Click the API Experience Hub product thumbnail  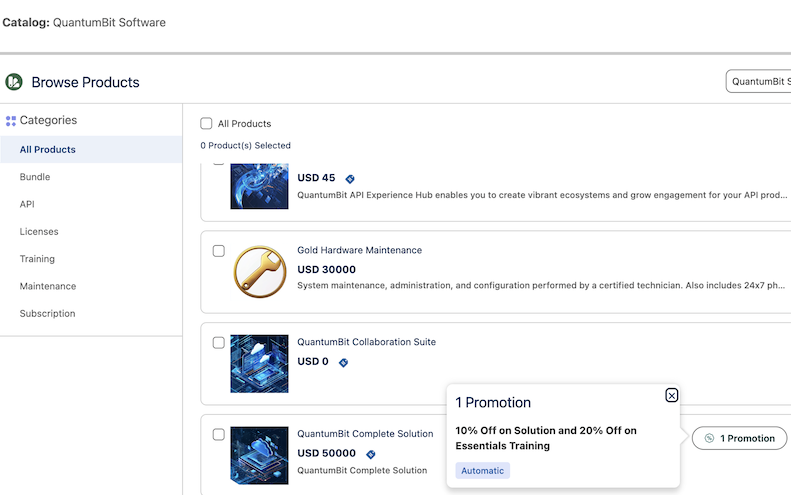point(259,186)
